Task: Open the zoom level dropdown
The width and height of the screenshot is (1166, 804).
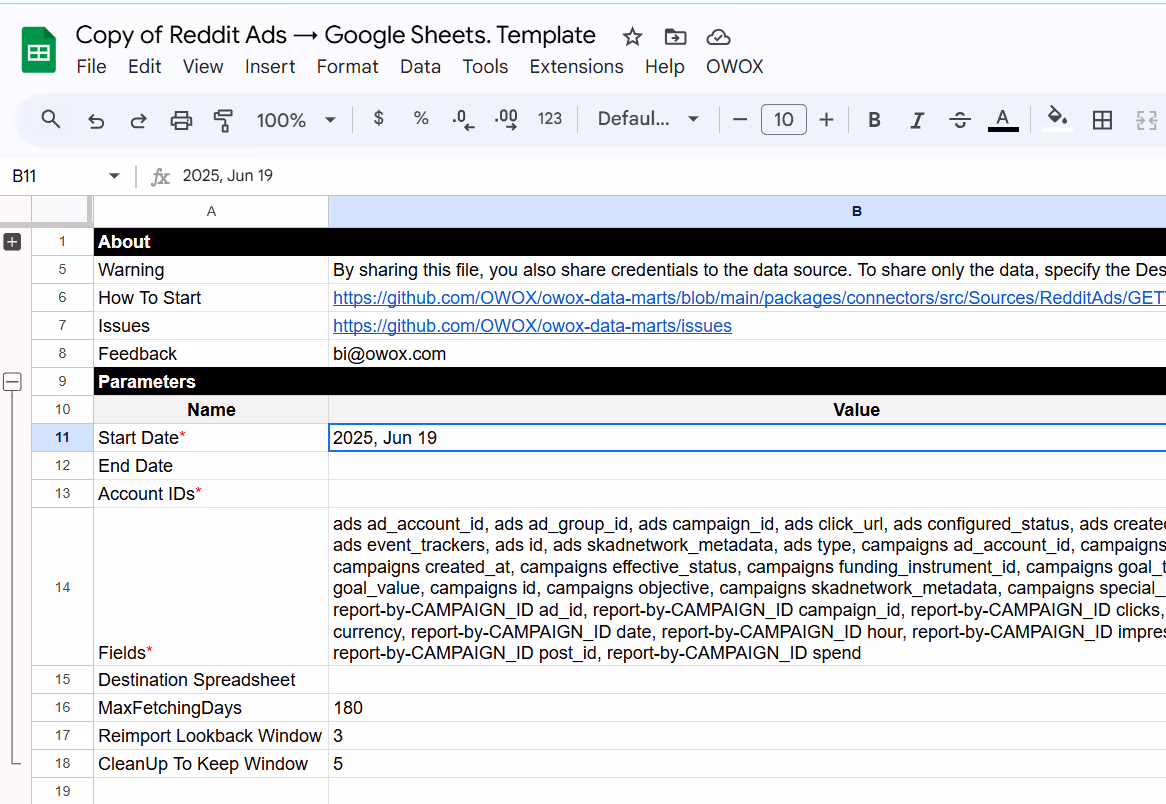Action: [297, 119]
